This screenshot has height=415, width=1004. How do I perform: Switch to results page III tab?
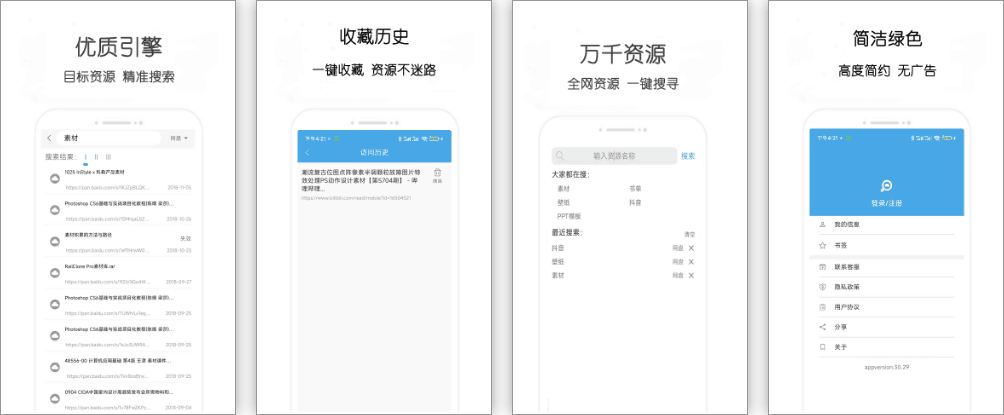click(x=108, y=157)
